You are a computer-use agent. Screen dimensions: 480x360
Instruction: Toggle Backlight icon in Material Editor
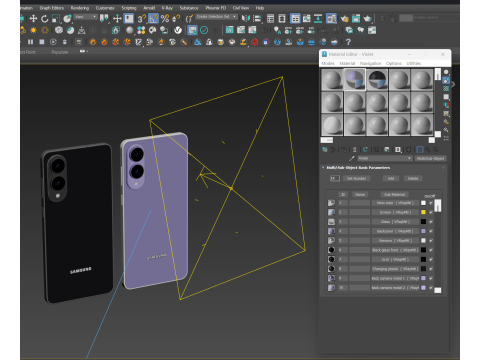(x=446, y=80)
